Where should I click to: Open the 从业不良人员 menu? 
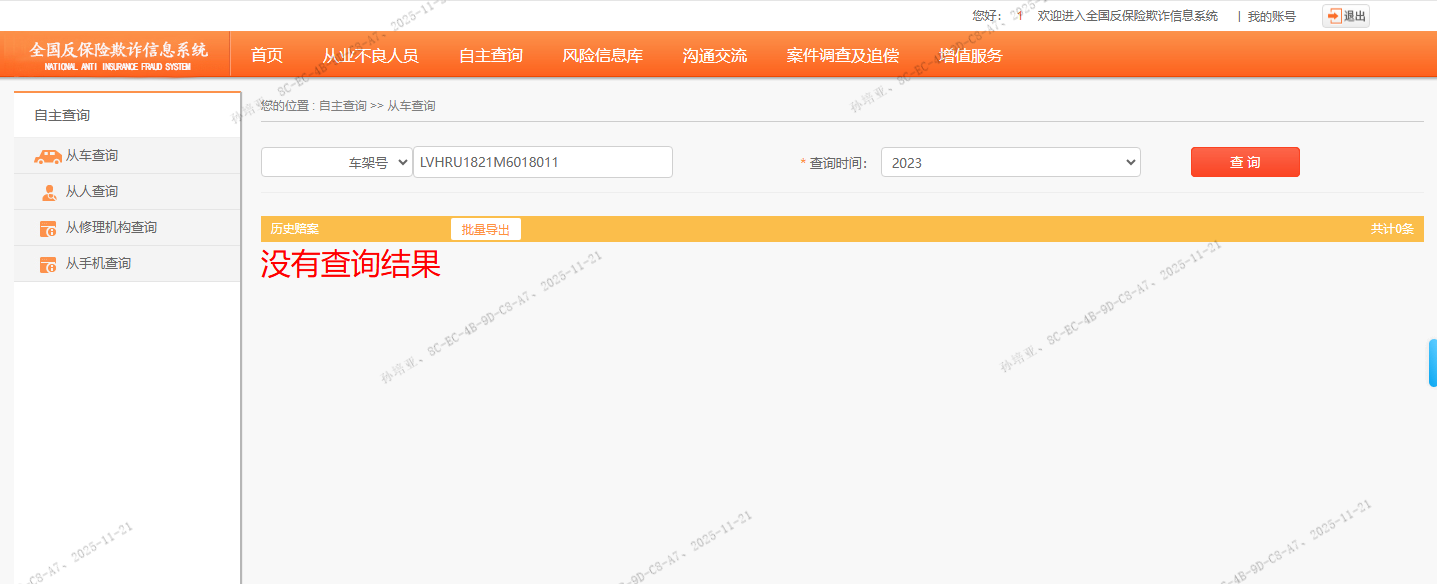(x=370, y=56)
